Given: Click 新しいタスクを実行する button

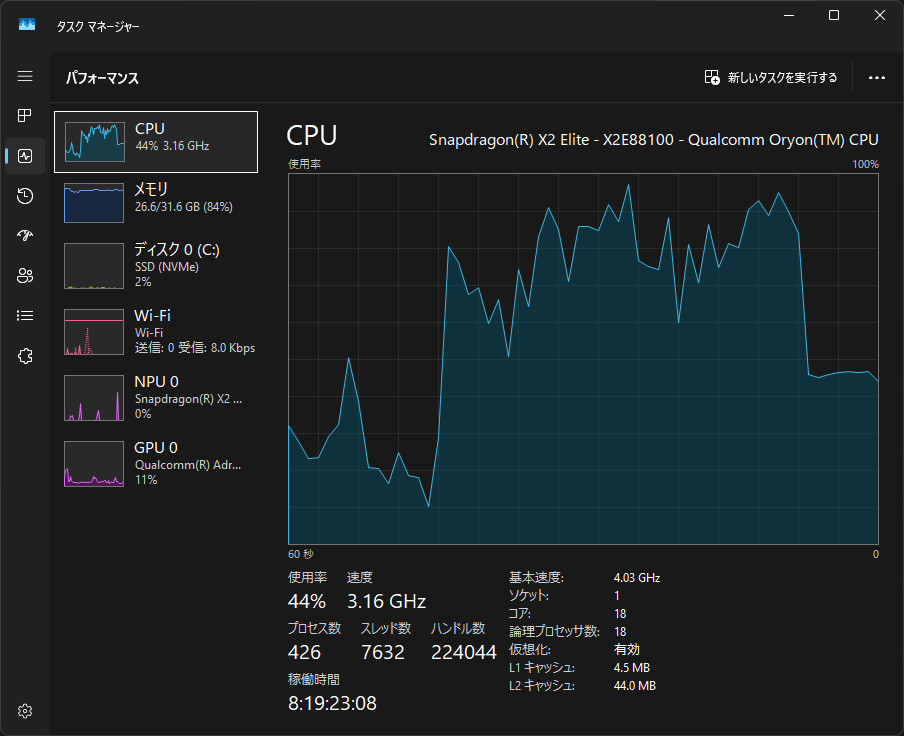Looking at the screenshot, I should click(771, 77).
